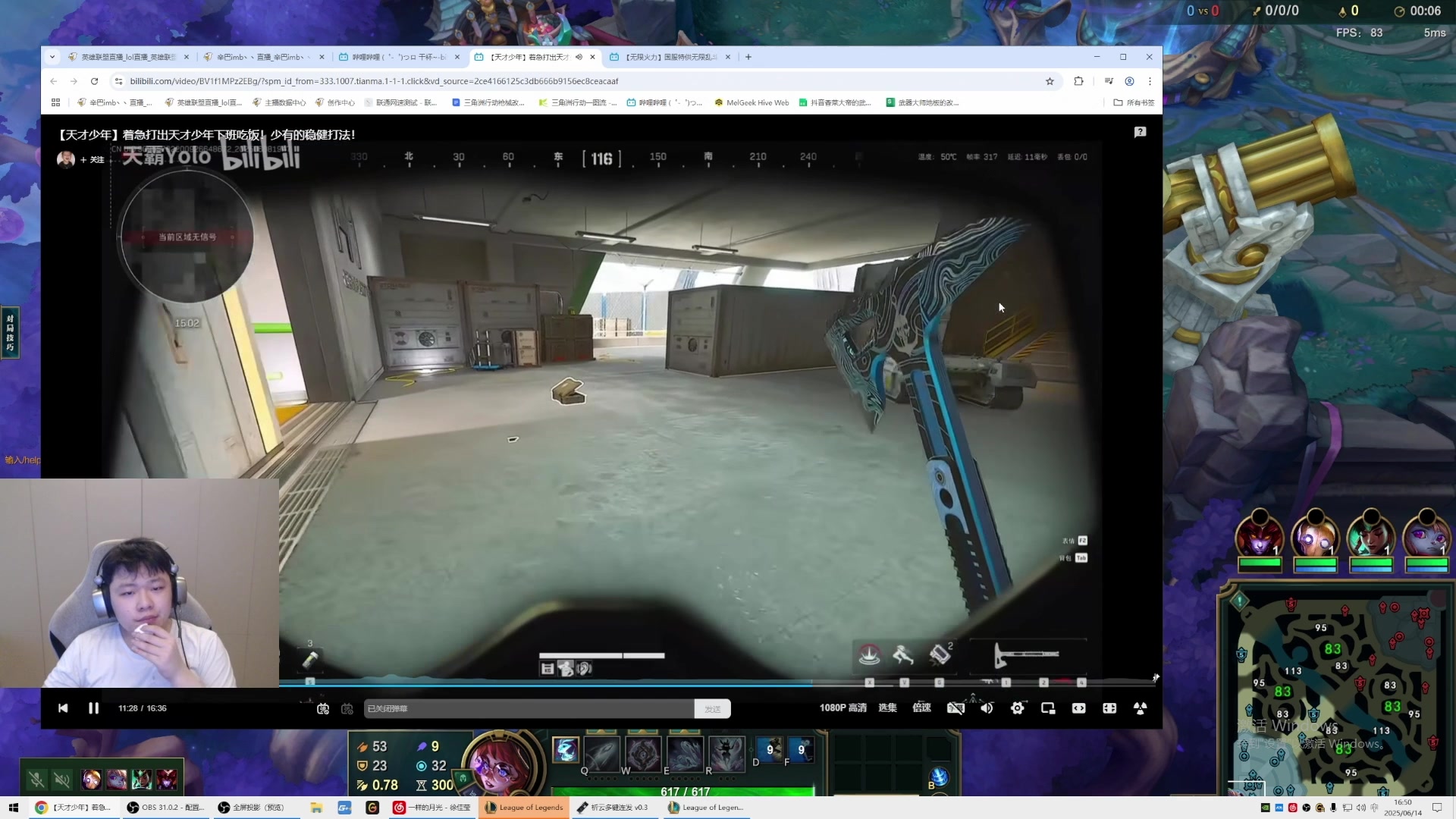Open Windows Start menu
Viewport: 1456px width, 819px height.
(13, 808)
